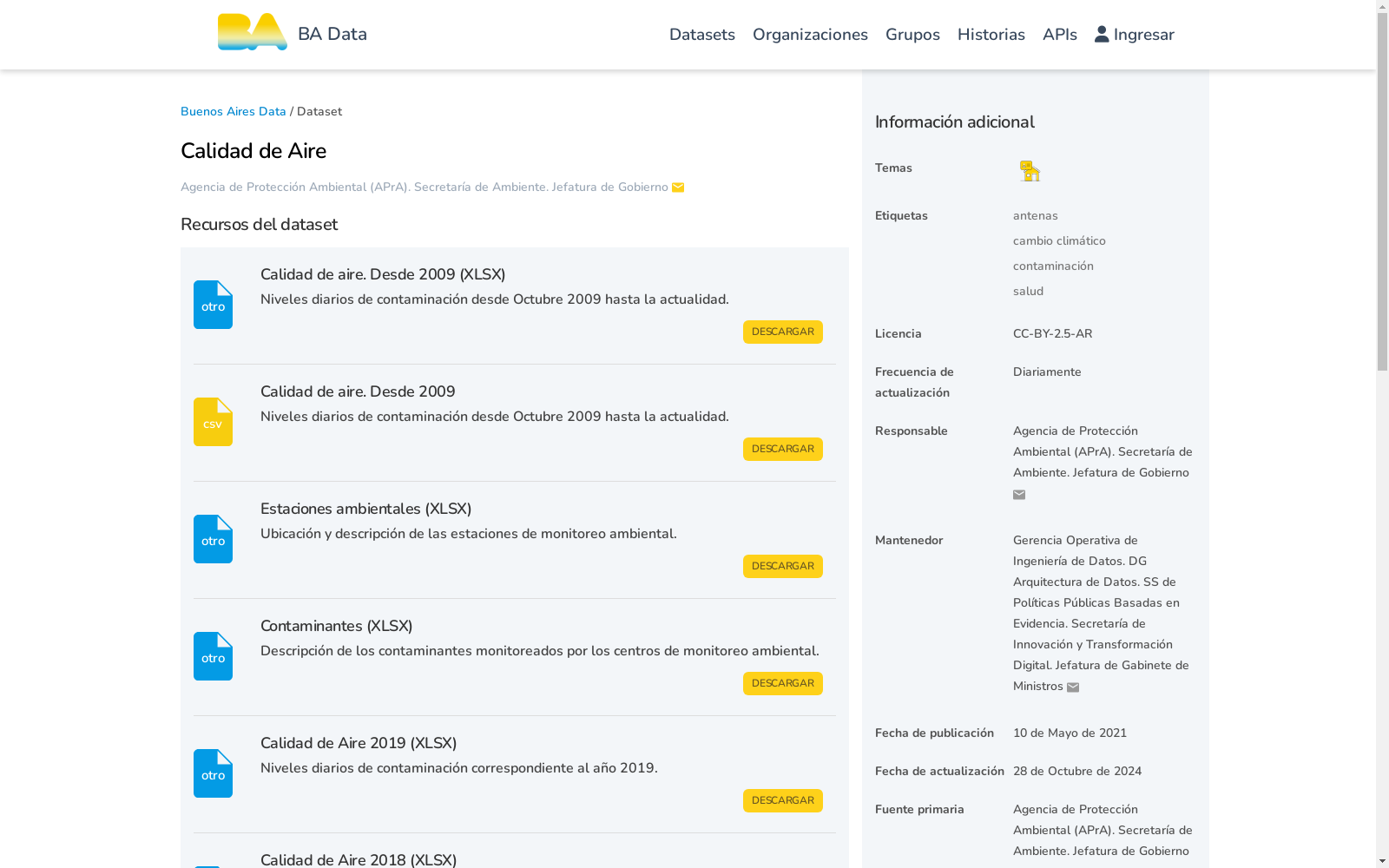This screenshot has width=1389, height=868.
Task: Click the csv file icon for Calidad de aire. Desde 2009
Action: (213, 422)
